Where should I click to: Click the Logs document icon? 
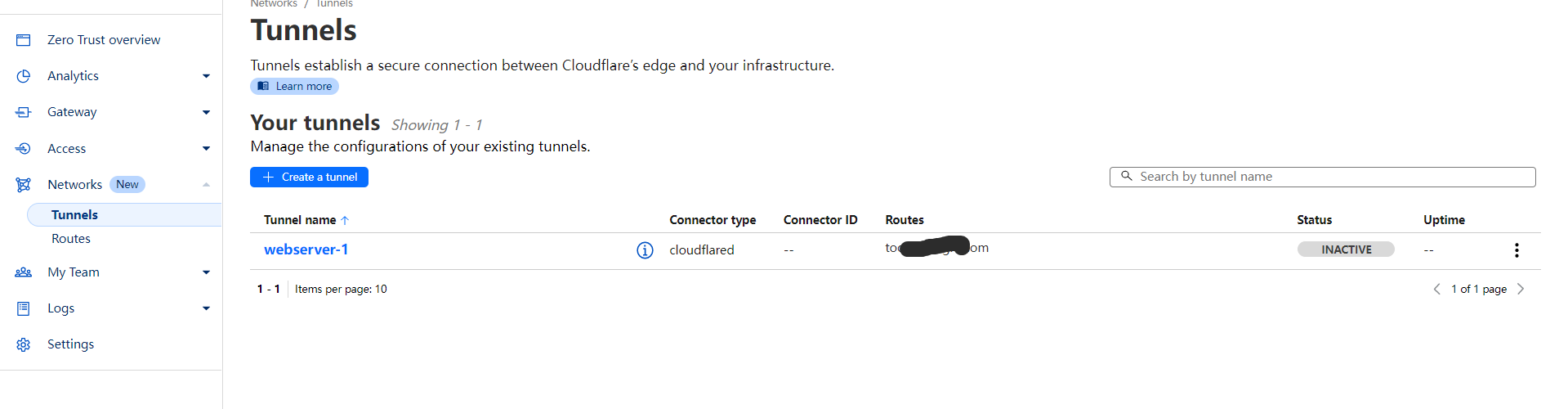(23, 308)
